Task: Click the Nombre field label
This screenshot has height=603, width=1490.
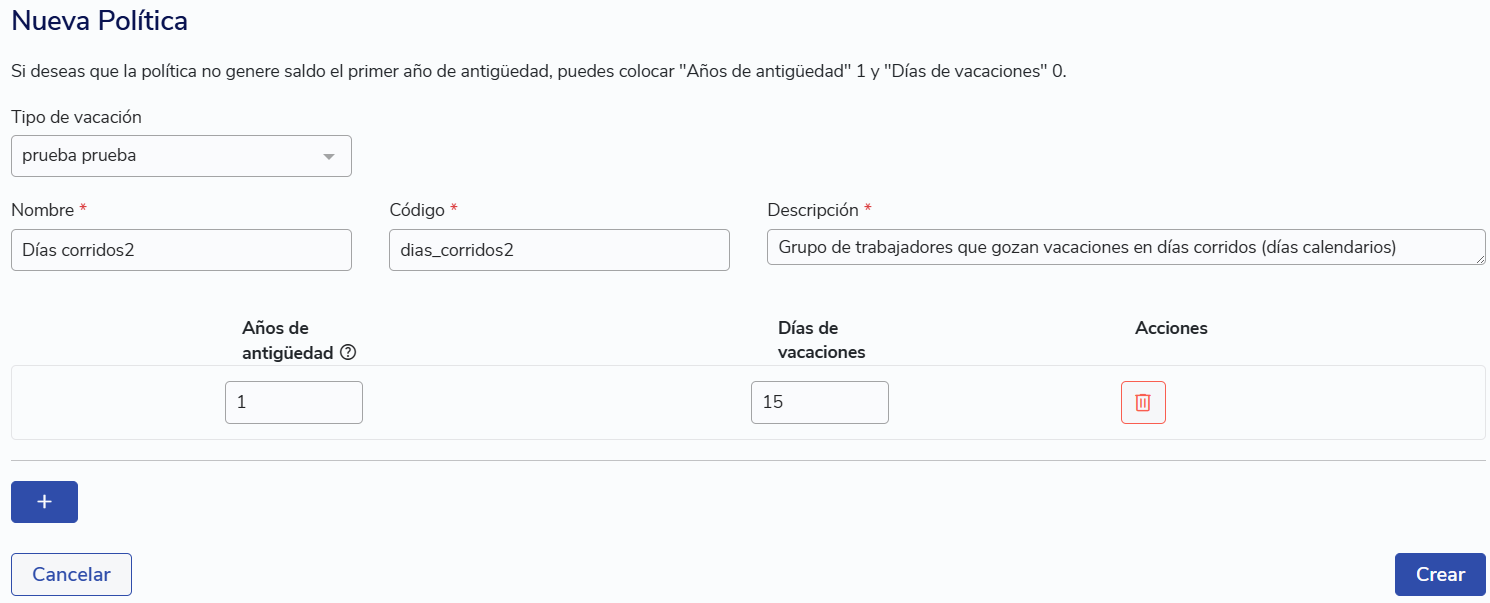Action: [43, 210]
